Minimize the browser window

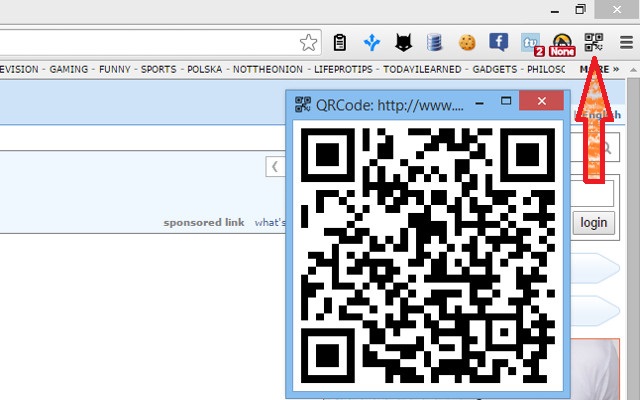554,11
